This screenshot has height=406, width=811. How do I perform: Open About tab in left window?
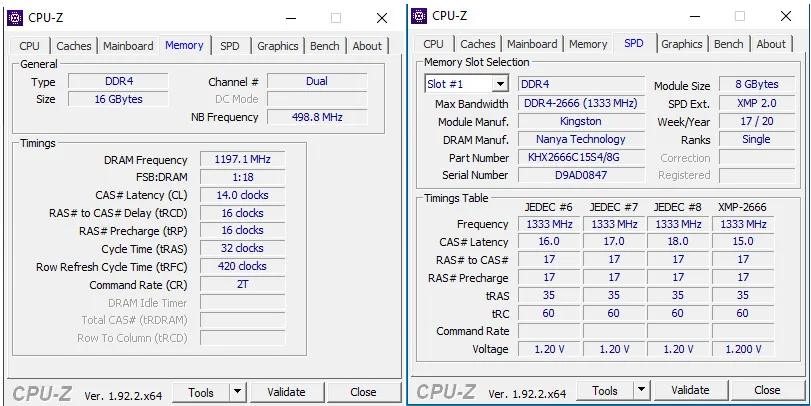(367, 46)
